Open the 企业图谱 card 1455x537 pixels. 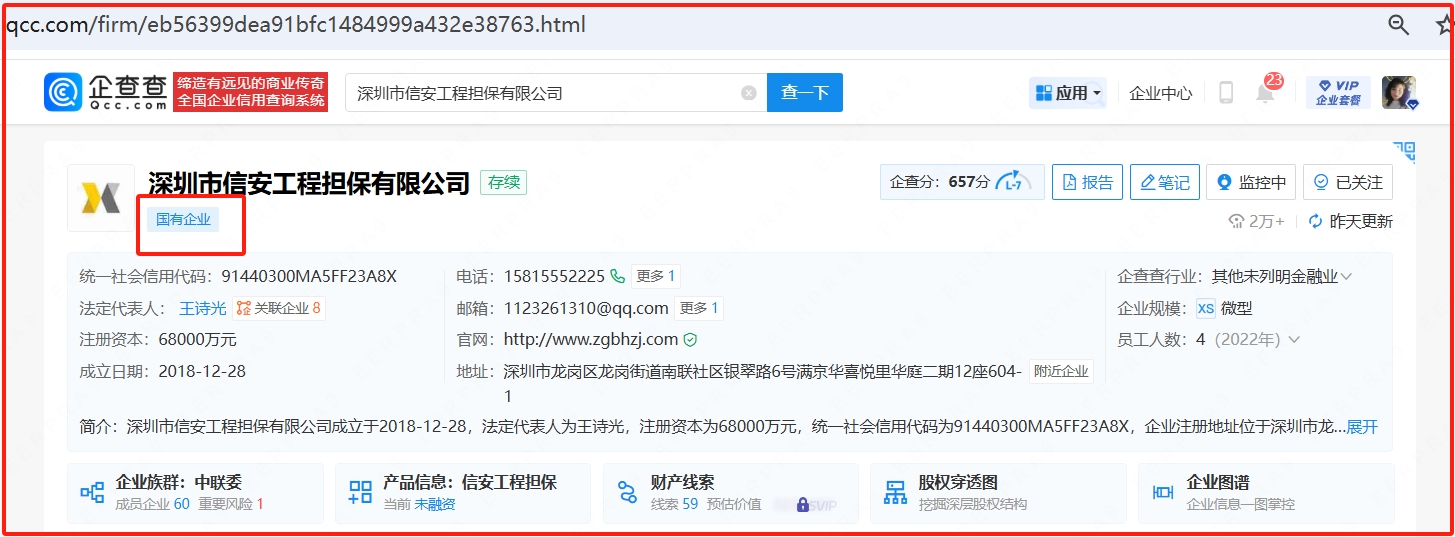coord(1265,493)
